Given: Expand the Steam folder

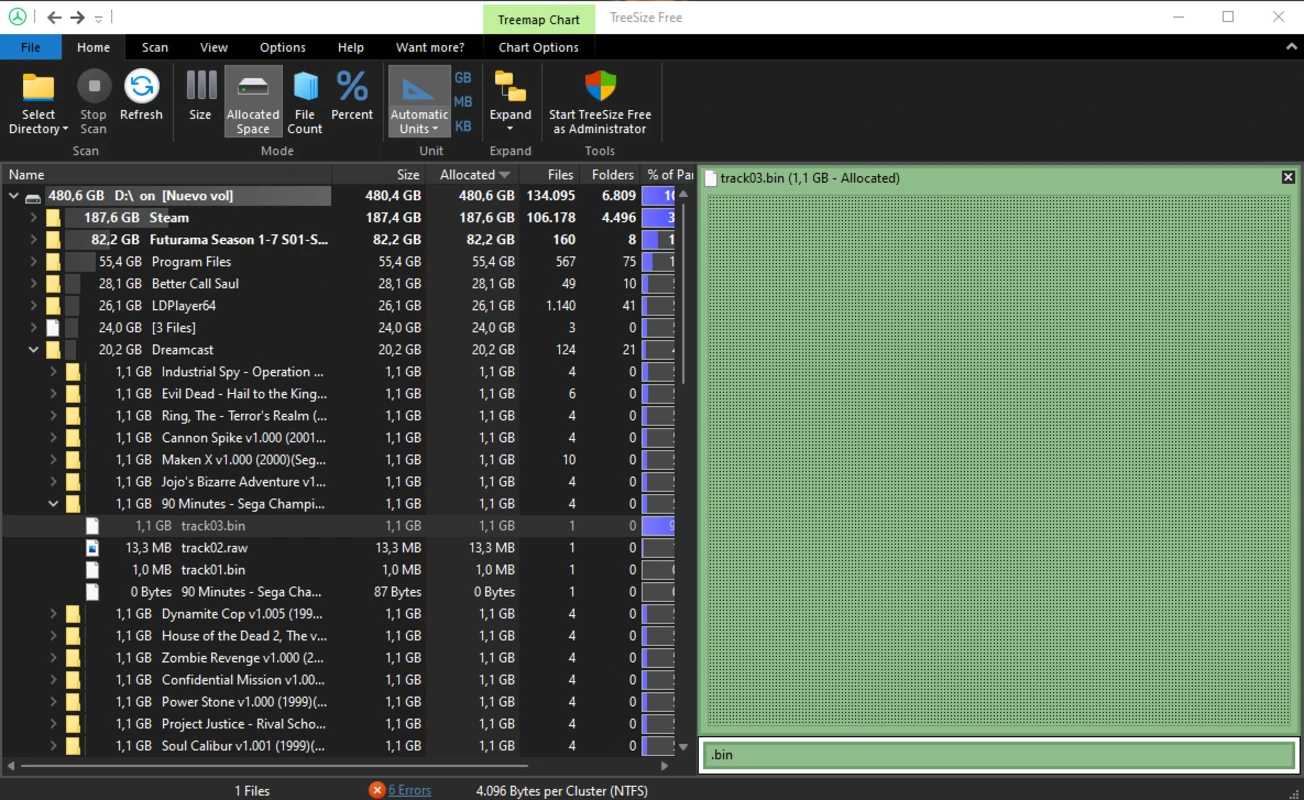Looking at the screenshot, I should pyautogui.click(x=33, y=217).
